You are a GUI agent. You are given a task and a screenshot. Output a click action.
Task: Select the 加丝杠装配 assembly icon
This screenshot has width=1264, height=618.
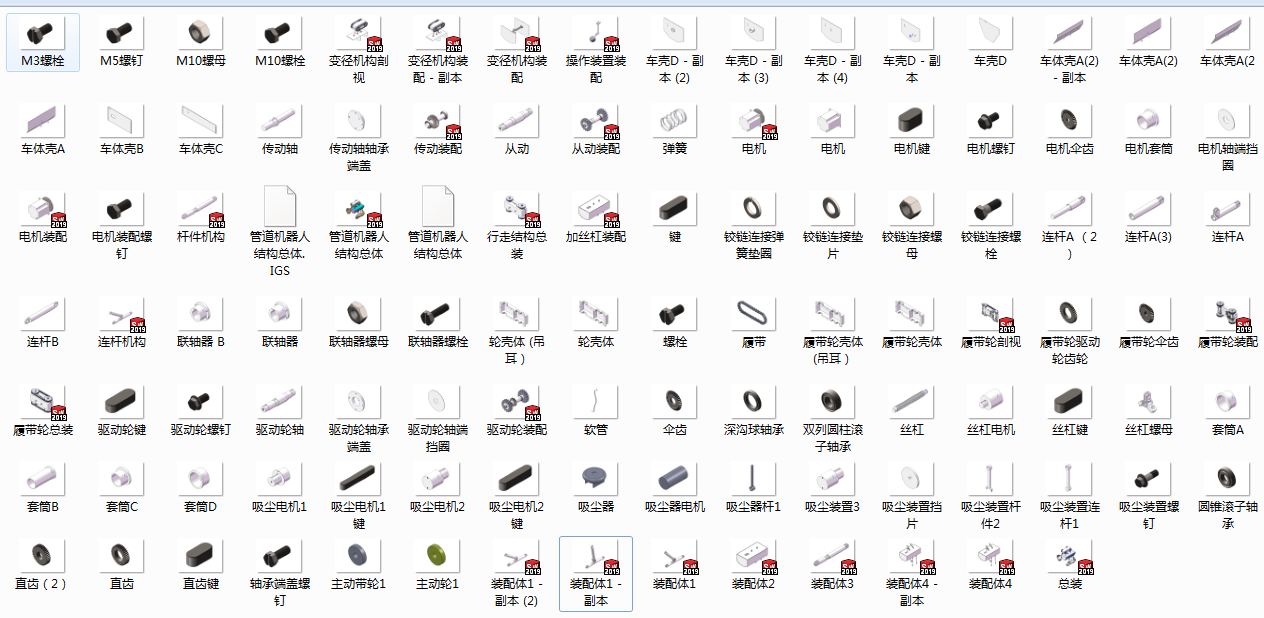[x=596, y=210]
